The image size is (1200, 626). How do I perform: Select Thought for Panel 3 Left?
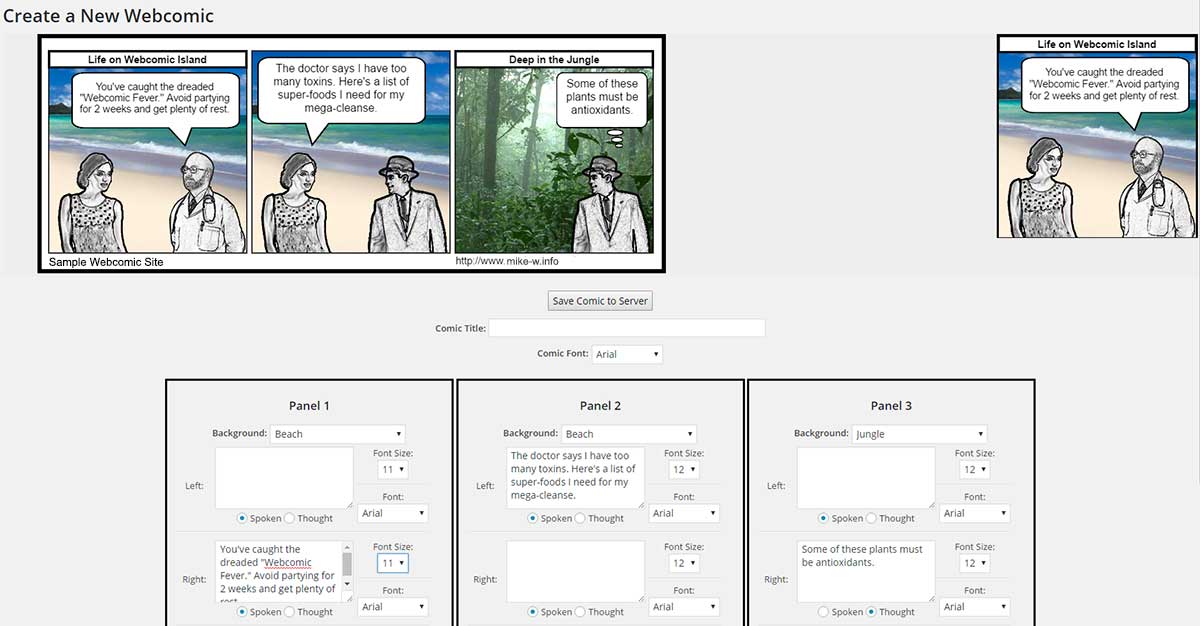(872, 518)
